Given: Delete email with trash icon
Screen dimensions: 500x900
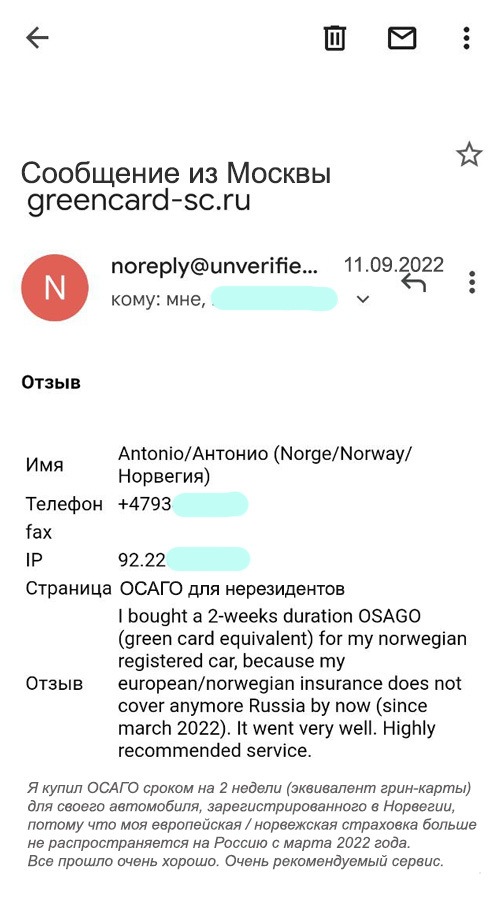Looking at the screenshot, I should pyautogui.click(x=335, y=38).
